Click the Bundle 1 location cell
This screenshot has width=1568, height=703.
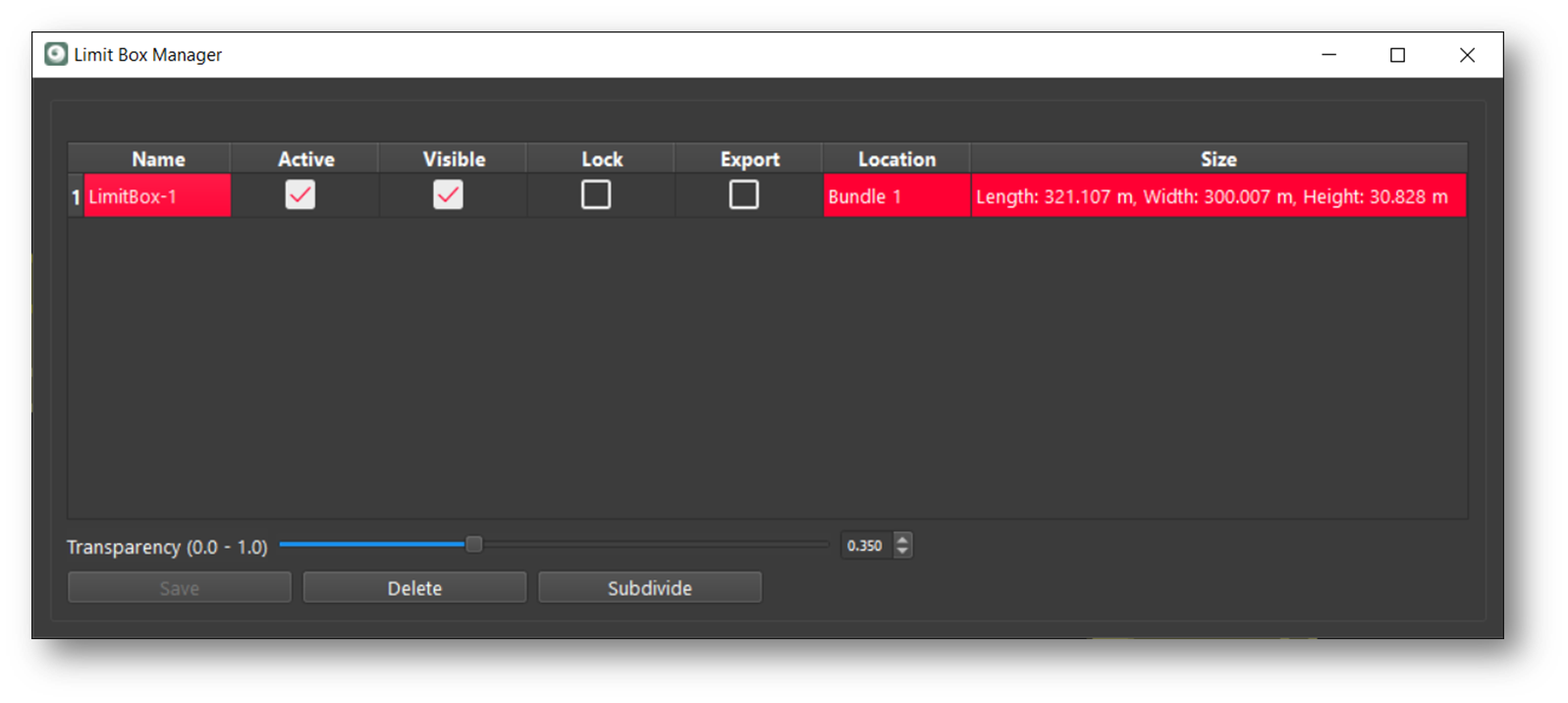(895, 196)
